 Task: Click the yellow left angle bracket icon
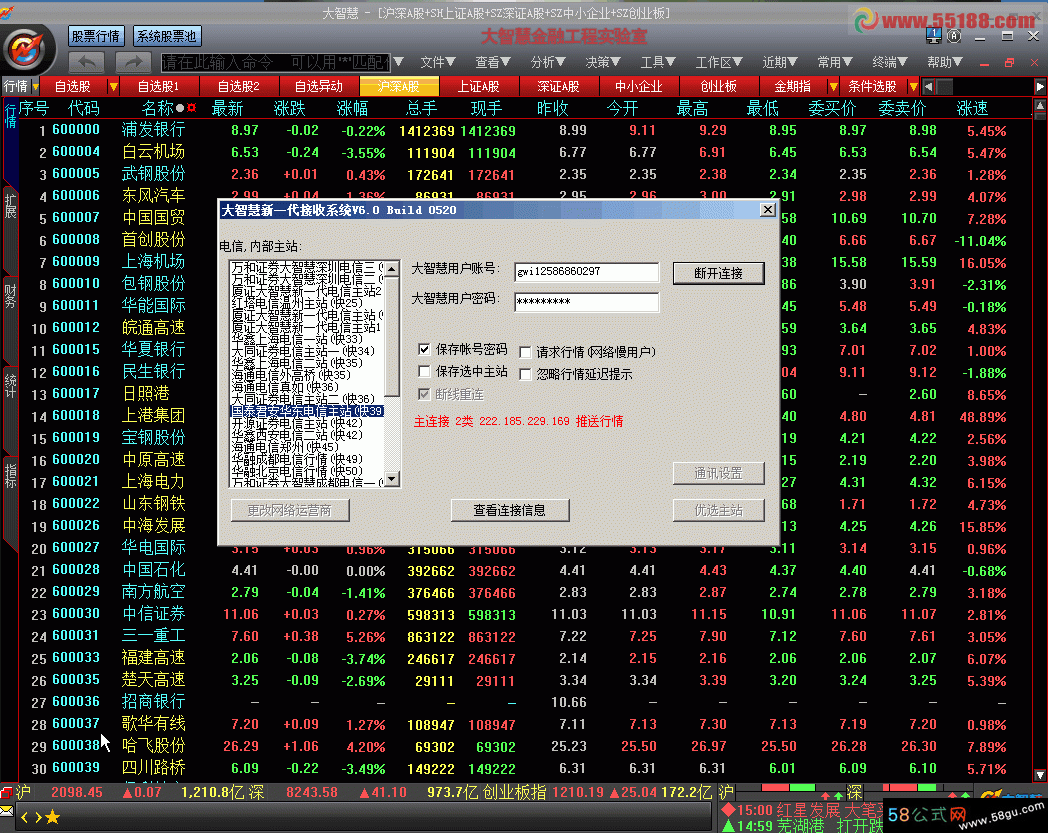coord(25,817)
